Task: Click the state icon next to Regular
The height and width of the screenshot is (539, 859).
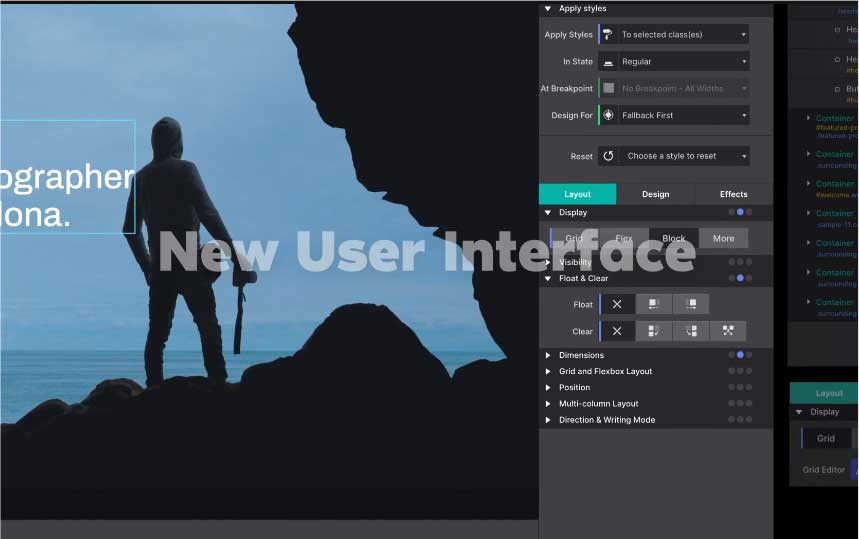Action: (x=608, y=62)
